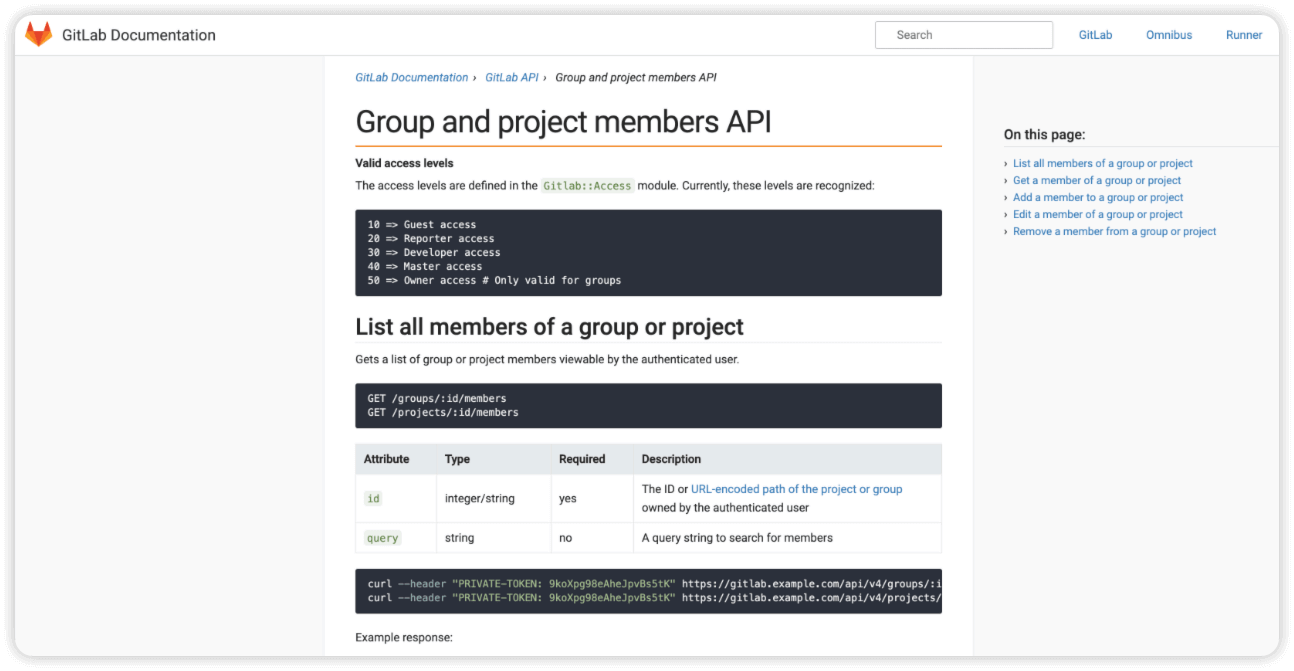Click the GitLab fox logo icon
The width and height of the screenshot is (1294, 671).
click(x=38, y=35)
